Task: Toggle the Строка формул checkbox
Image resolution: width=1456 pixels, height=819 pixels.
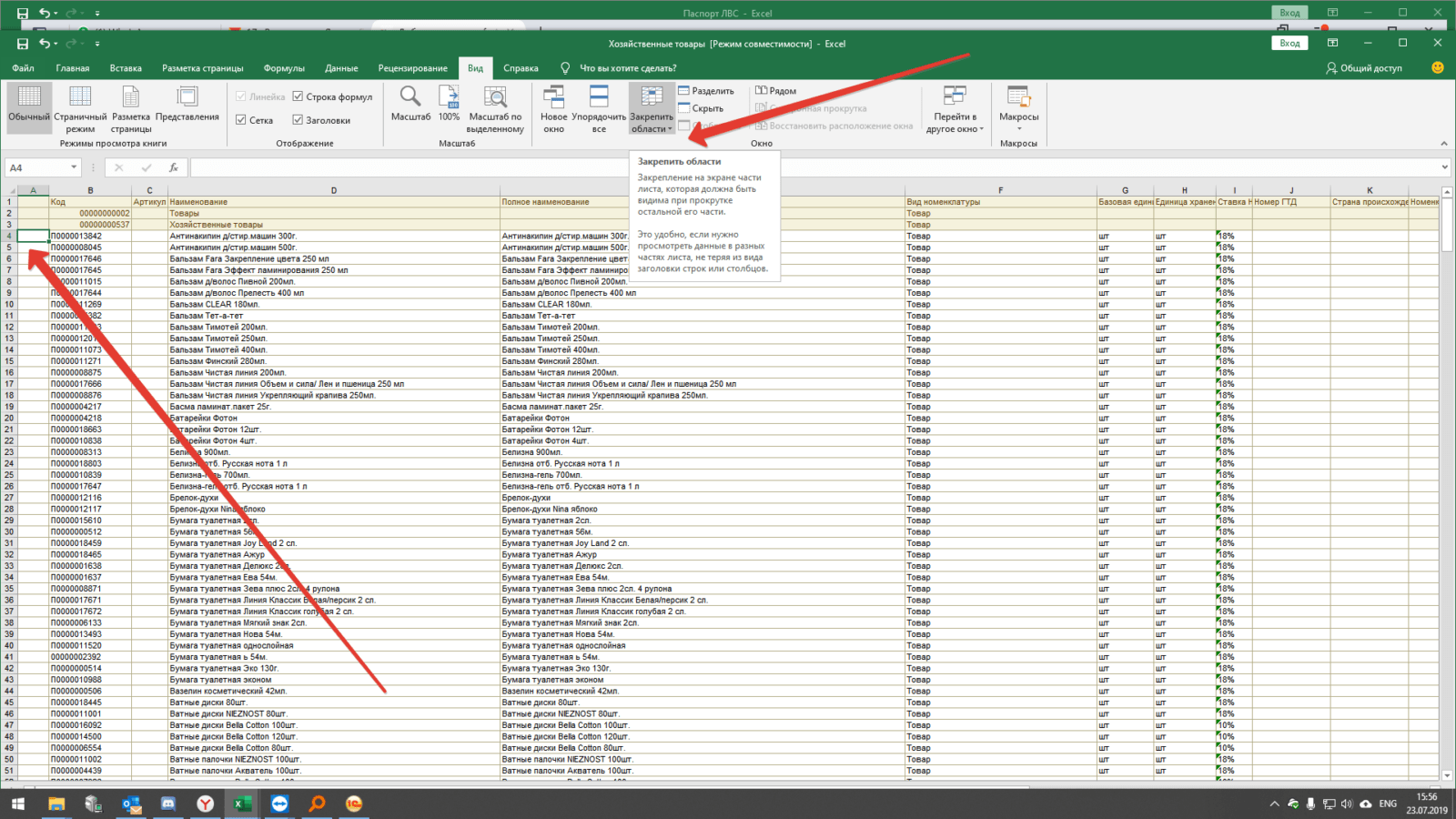Action: (x=298, y=96)
